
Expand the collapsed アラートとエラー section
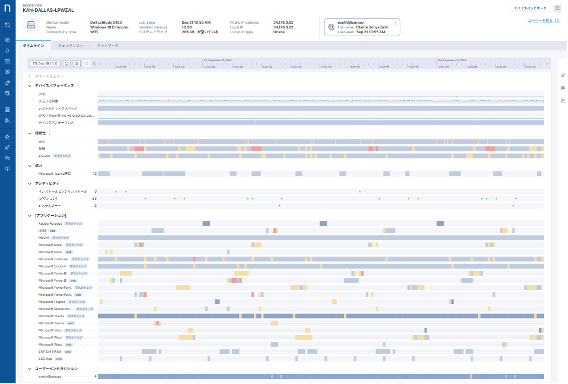30,76
